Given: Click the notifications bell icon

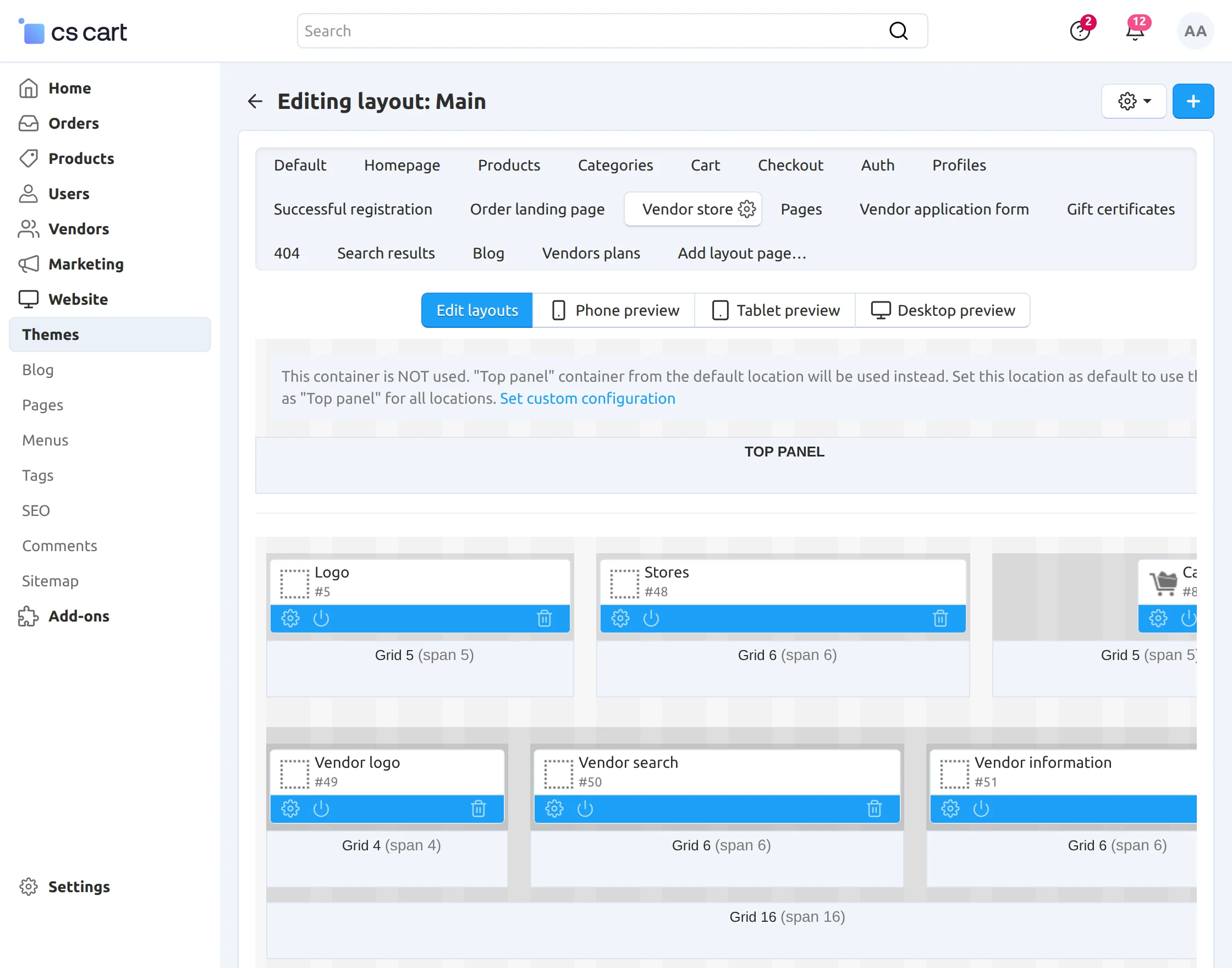Looking at the screenshot, I should pyautogui.click(x=1135, y=31).
